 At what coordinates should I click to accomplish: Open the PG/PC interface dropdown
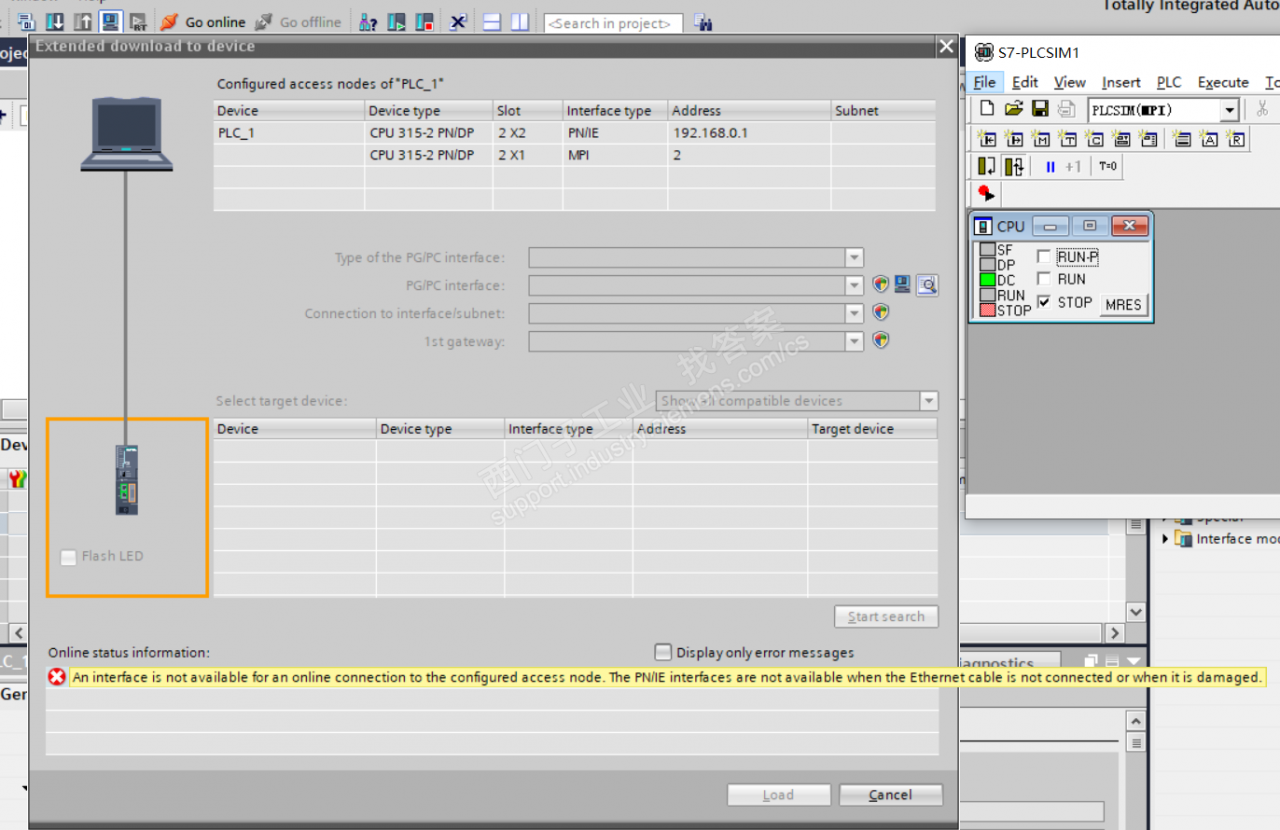point(853,286)
